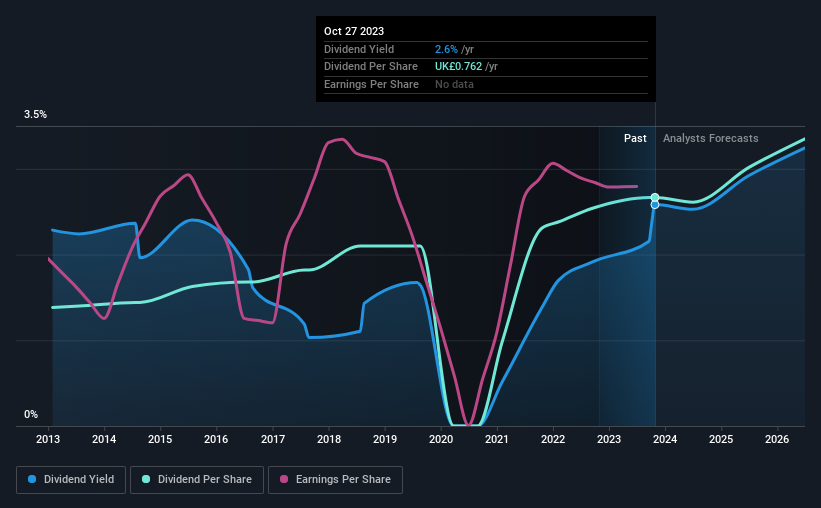This screenshot has width=821, height=508.
Task: Click the UK£0.762 dividend per share value
Action: 458,67
